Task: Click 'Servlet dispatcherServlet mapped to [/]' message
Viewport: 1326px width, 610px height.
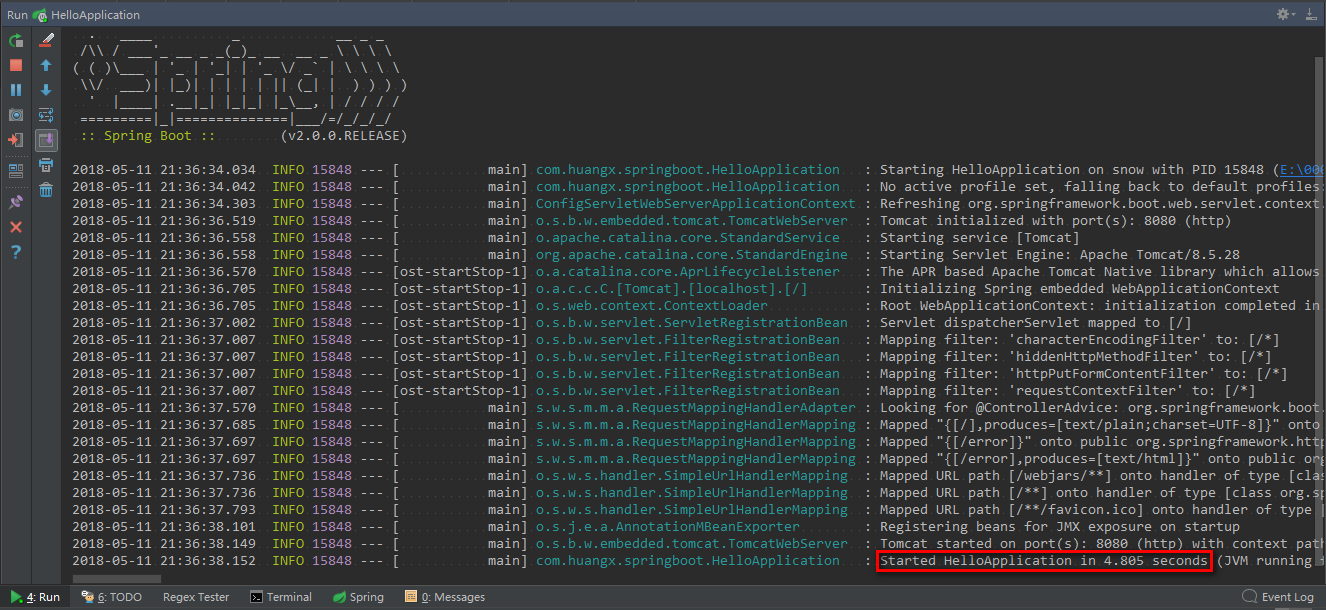Action: pyautogui.click(x=1036, y=323)
